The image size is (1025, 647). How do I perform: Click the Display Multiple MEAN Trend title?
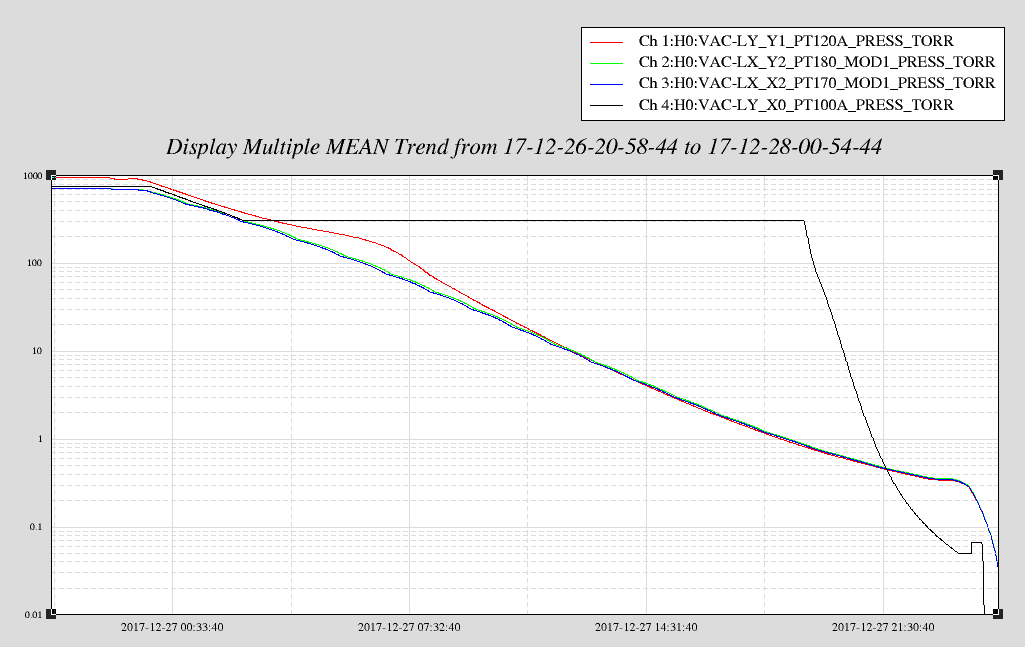(524, 146)
